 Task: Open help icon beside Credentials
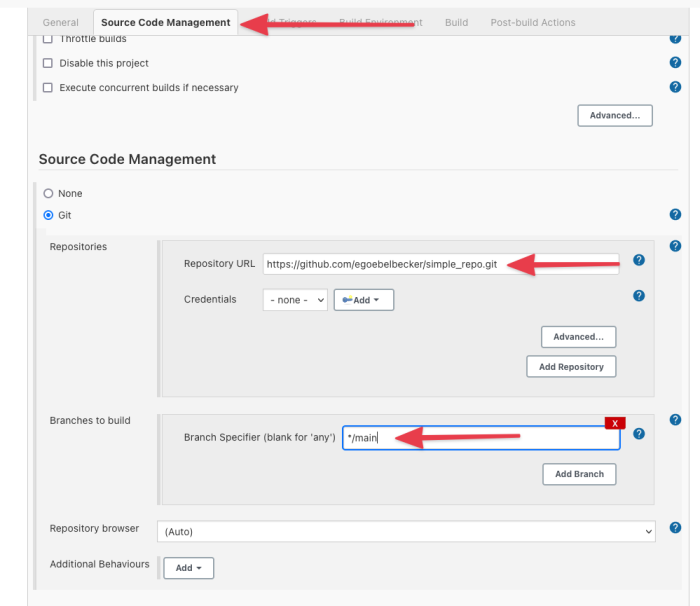[x=639, y=296]
